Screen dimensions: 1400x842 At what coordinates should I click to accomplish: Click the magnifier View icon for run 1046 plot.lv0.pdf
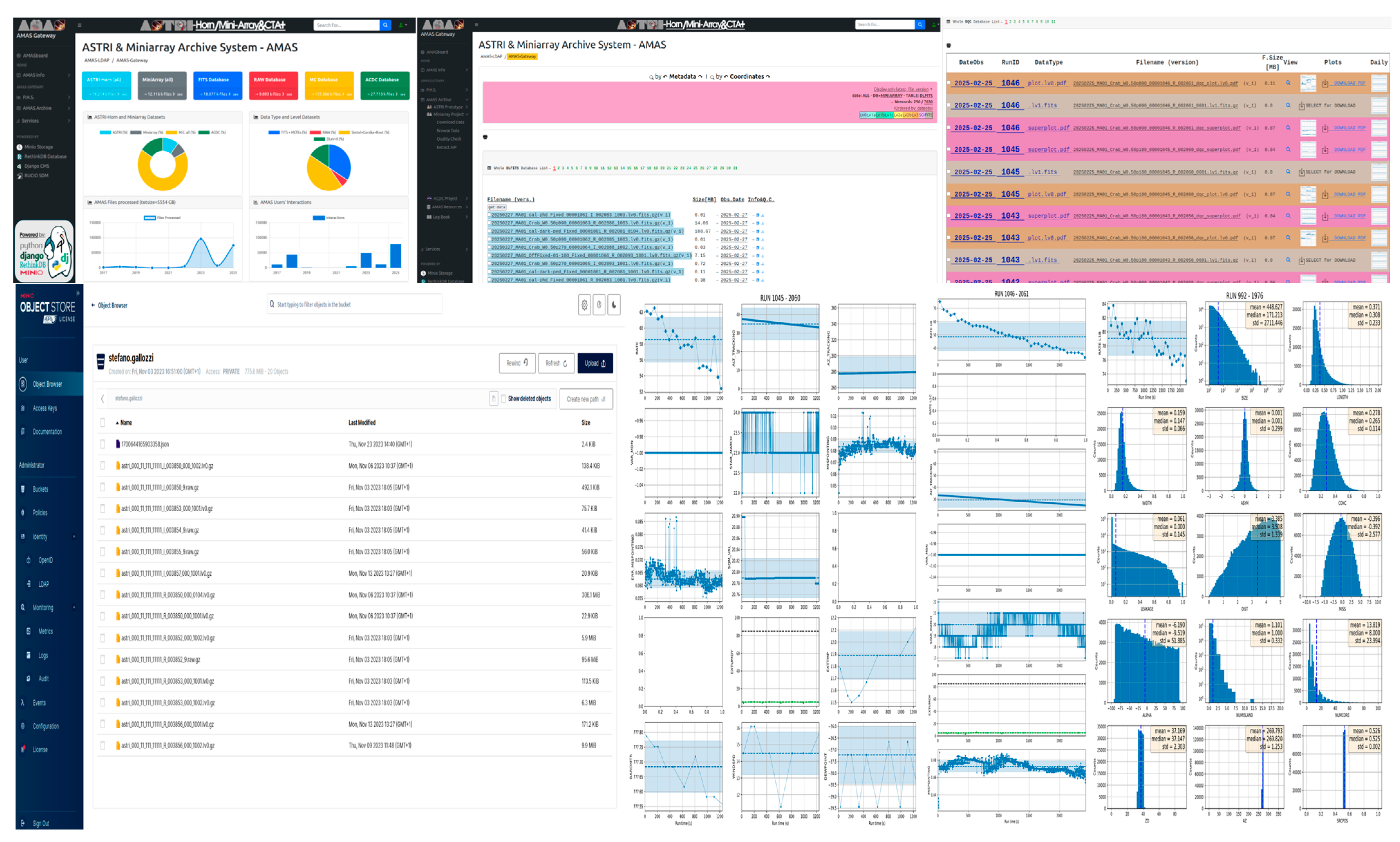pos(1288,83)
